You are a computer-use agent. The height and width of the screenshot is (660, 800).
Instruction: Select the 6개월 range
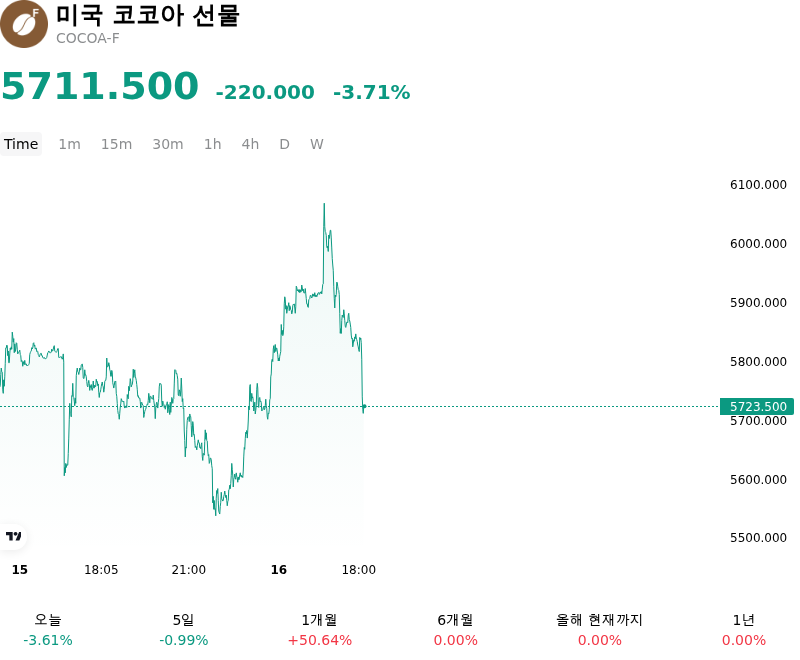pos(456,630)
